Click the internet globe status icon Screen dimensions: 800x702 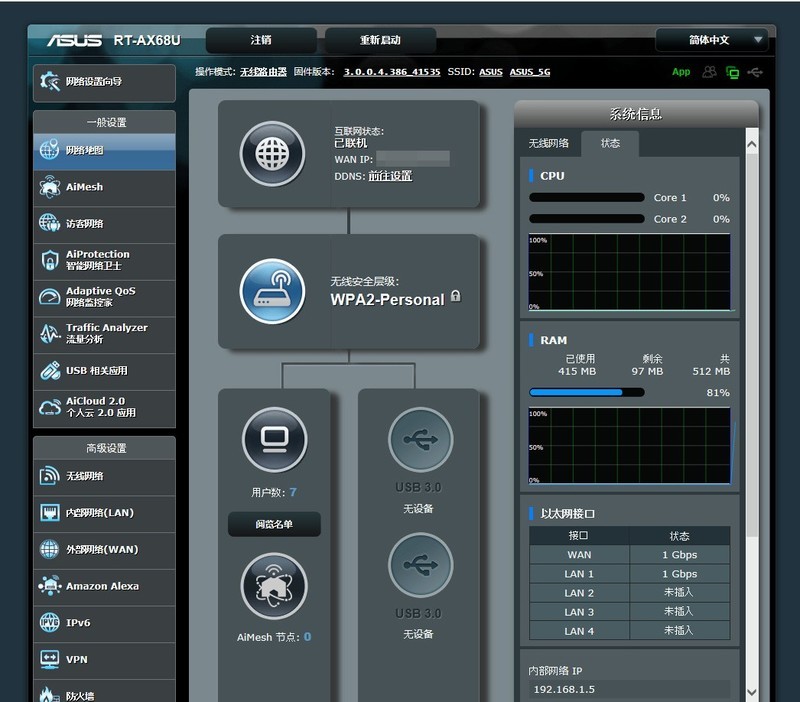click(272, 154)
